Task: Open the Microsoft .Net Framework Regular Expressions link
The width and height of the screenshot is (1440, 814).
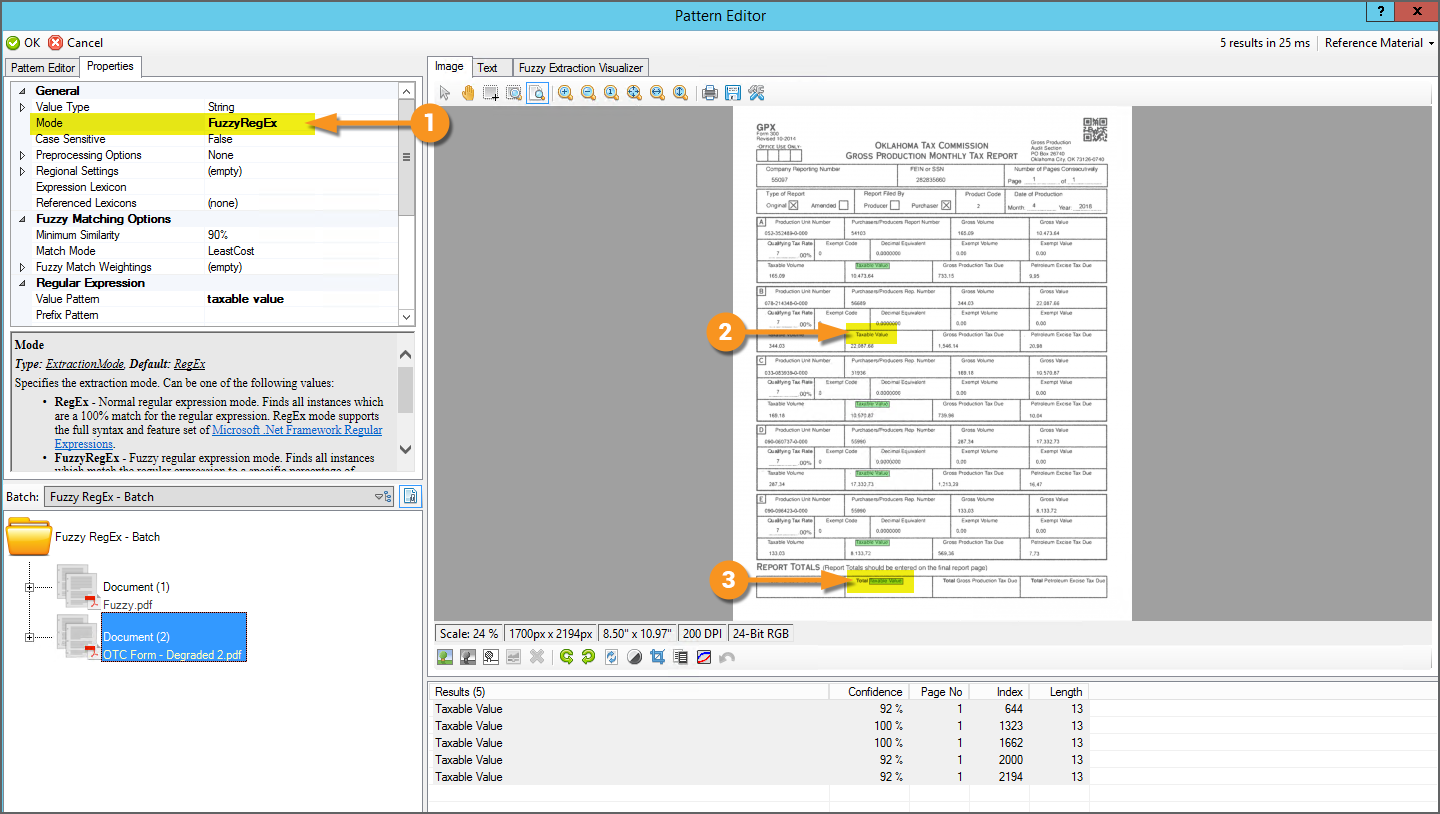Action: 297,430
